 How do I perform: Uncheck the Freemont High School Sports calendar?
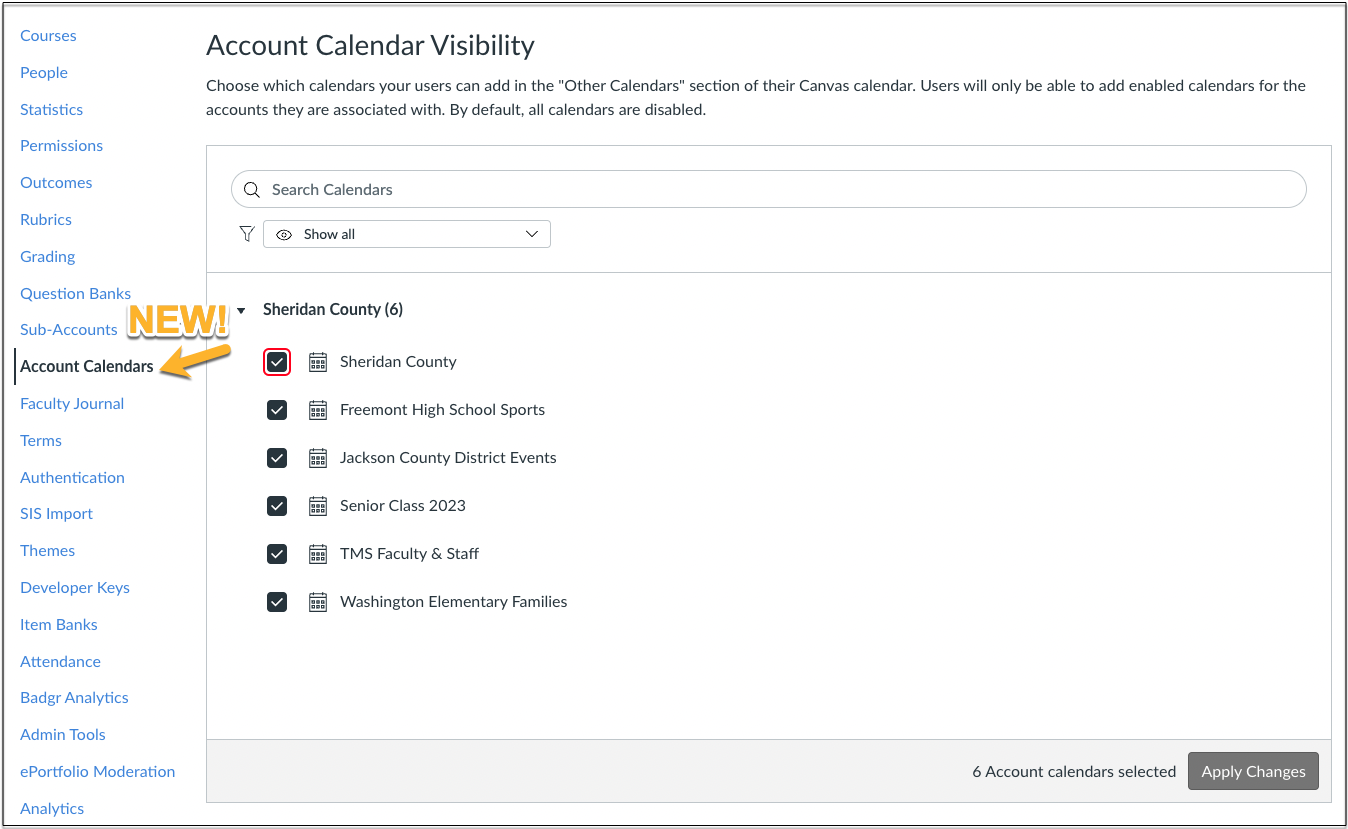(277, 410)
